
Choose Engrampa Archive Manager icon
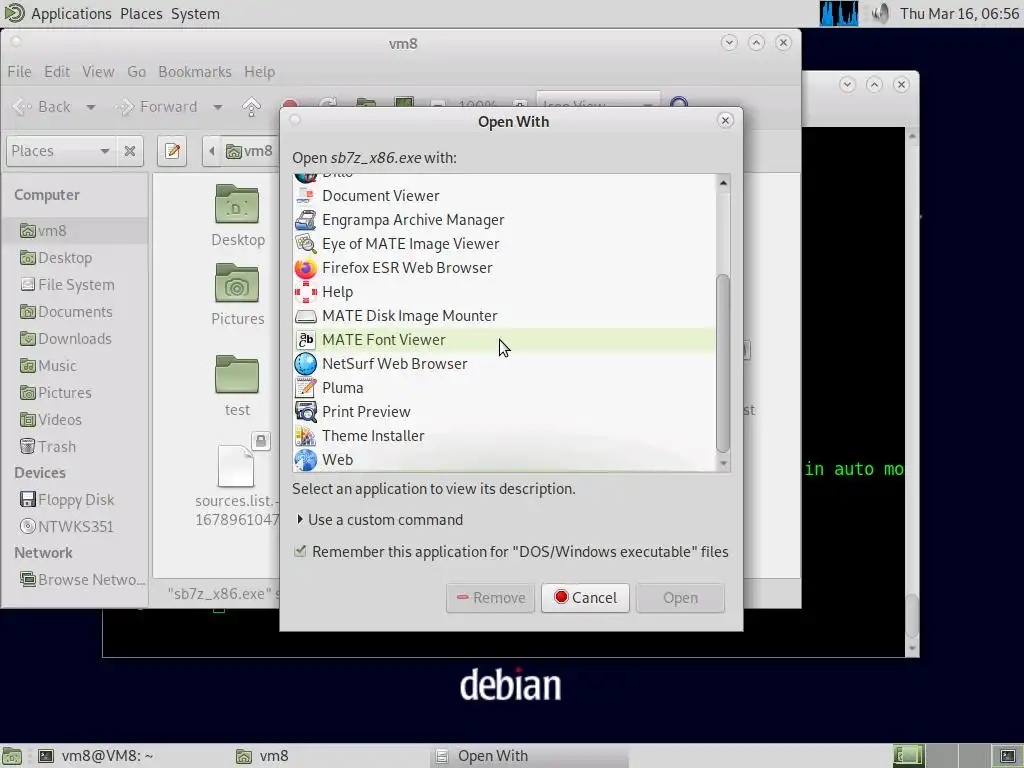[305, 219]
